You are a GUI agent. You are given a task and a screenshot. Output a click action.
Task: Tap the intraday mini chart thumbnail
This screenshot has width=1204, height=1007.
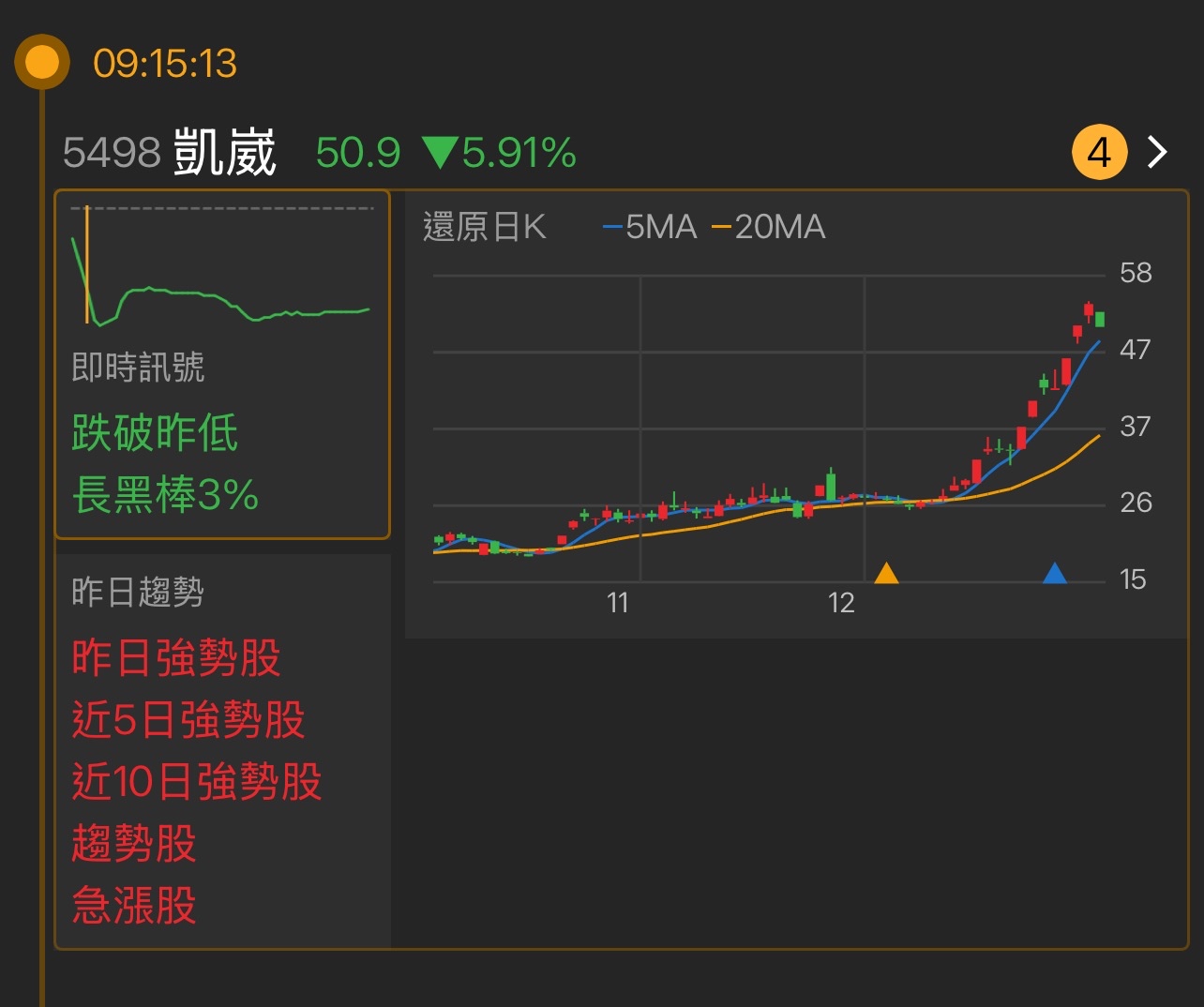click(x=223, y=267)
